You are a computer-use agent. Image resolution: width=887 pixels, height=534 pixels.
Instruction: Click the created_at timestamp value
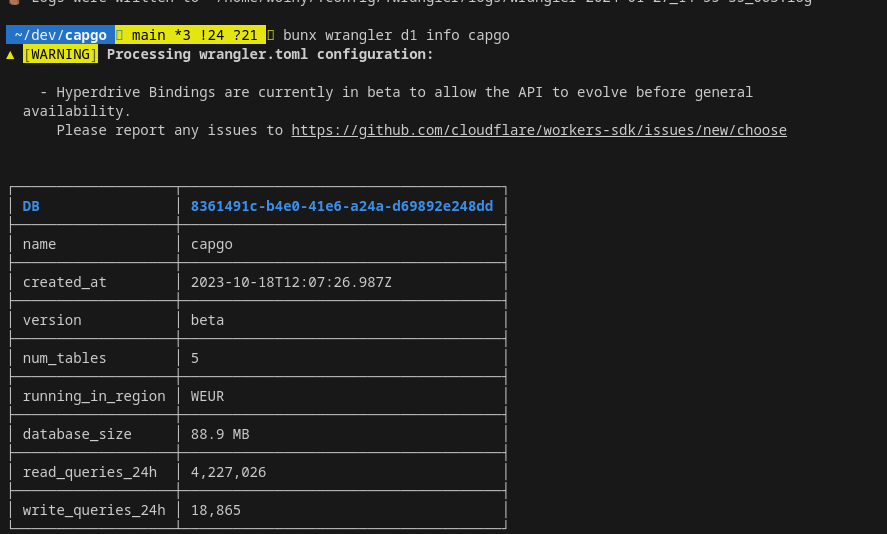click(291, 282)
